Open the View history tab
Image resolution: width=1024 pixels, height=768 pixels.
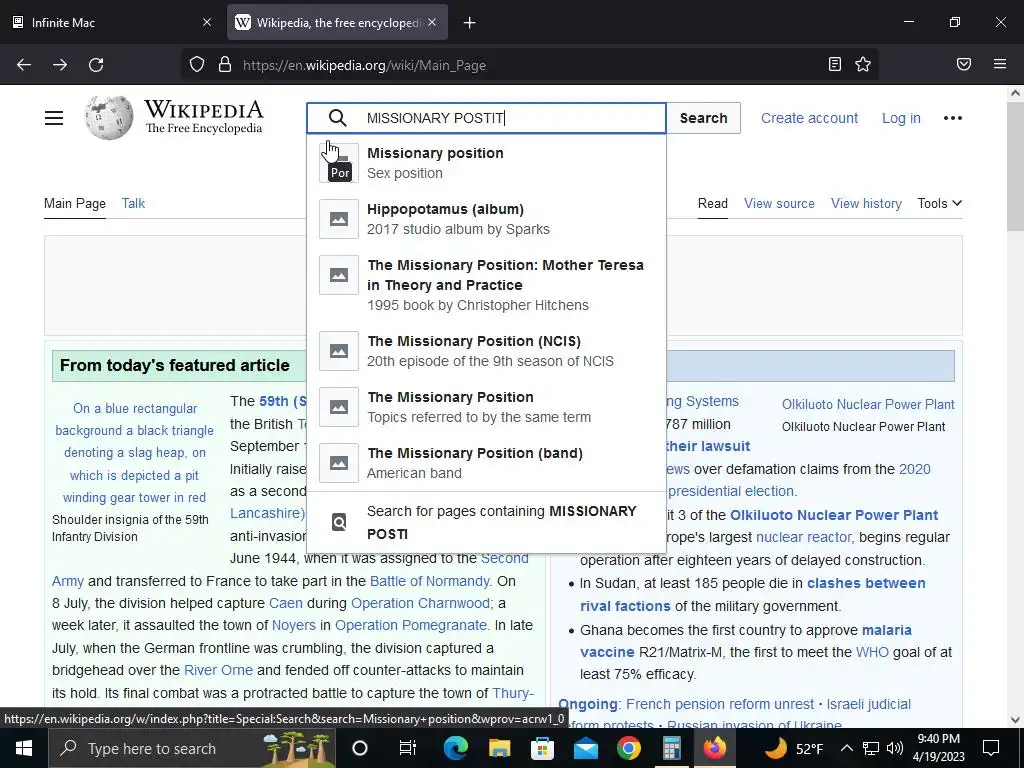[x=866, y=203]
